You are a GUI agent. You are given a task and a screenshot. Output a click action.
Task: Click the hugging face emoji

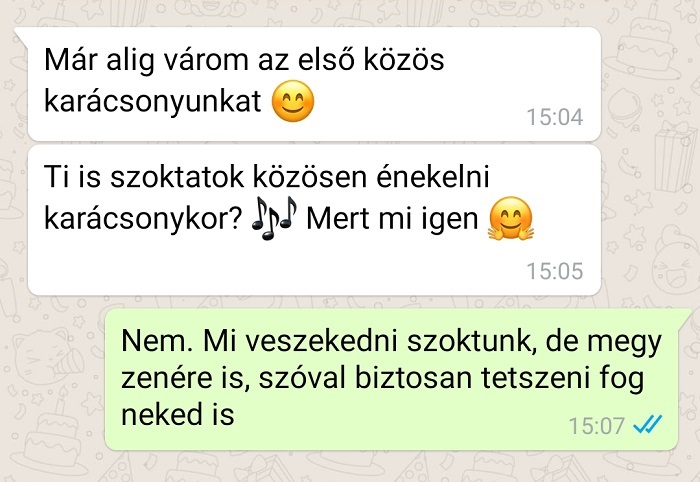tap(511, 218)
